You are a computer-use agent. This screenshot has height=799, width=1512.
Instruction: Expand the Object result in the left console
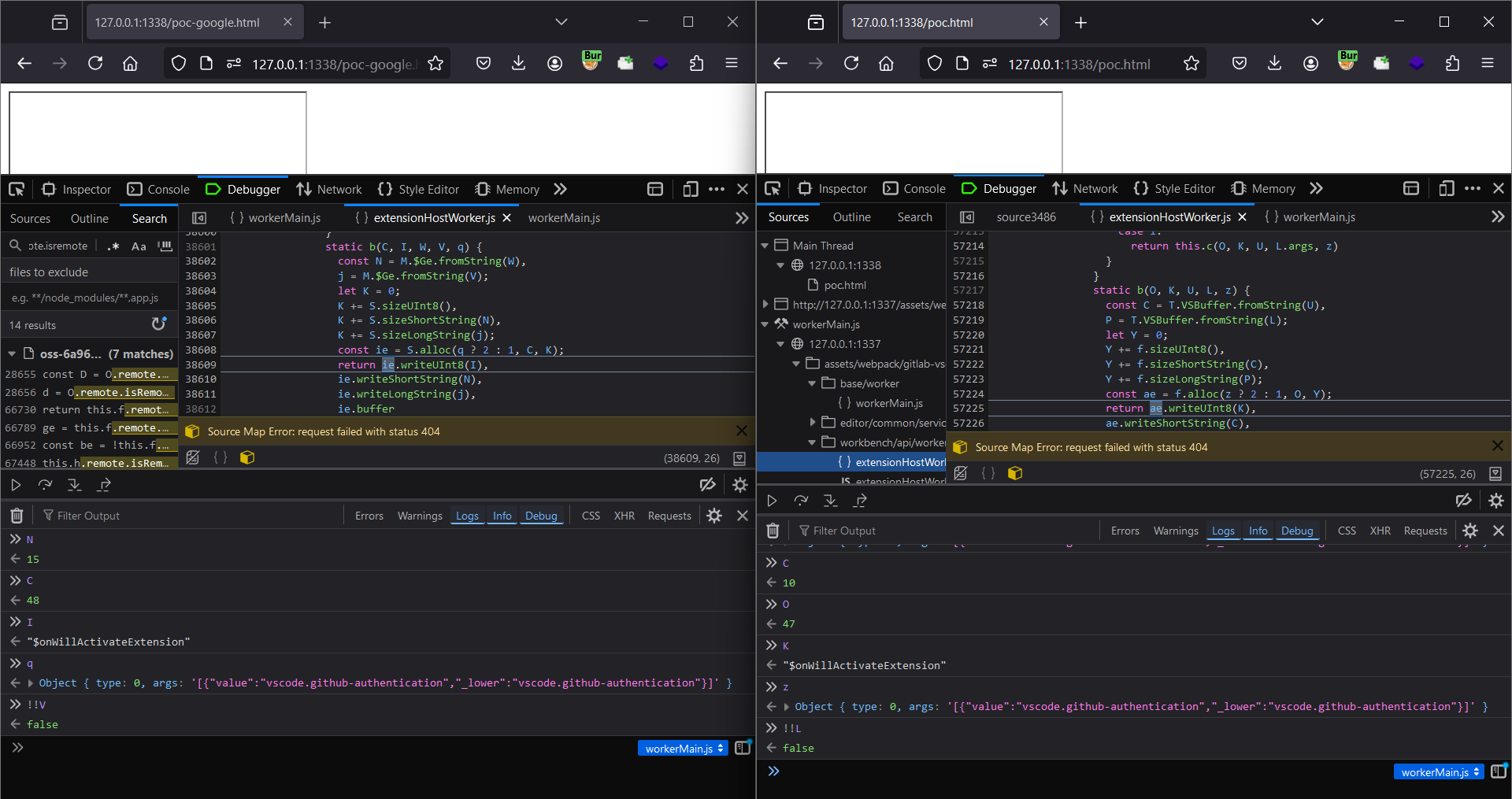pos(31,683)
